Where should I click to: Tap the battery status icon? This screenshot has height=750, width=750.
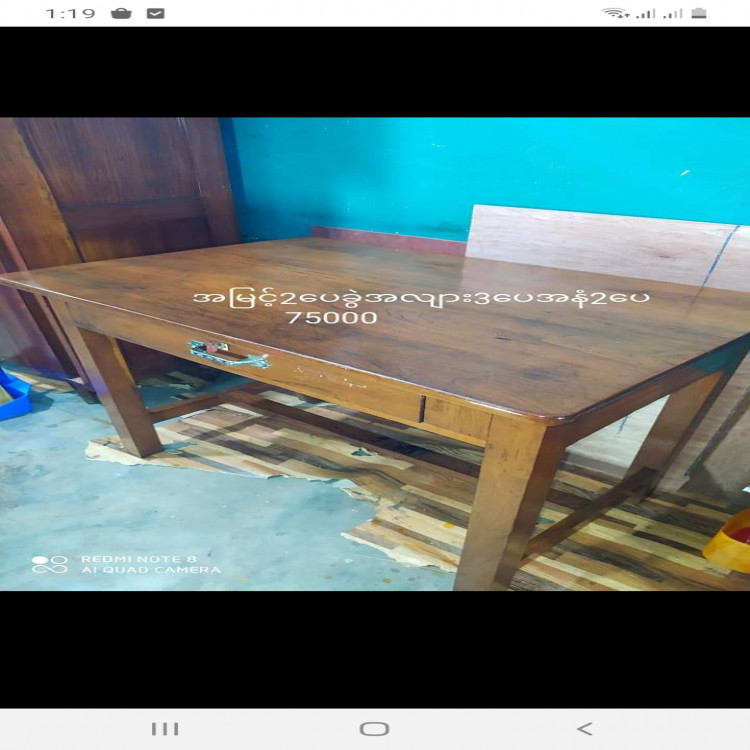[x=699, y=13]
